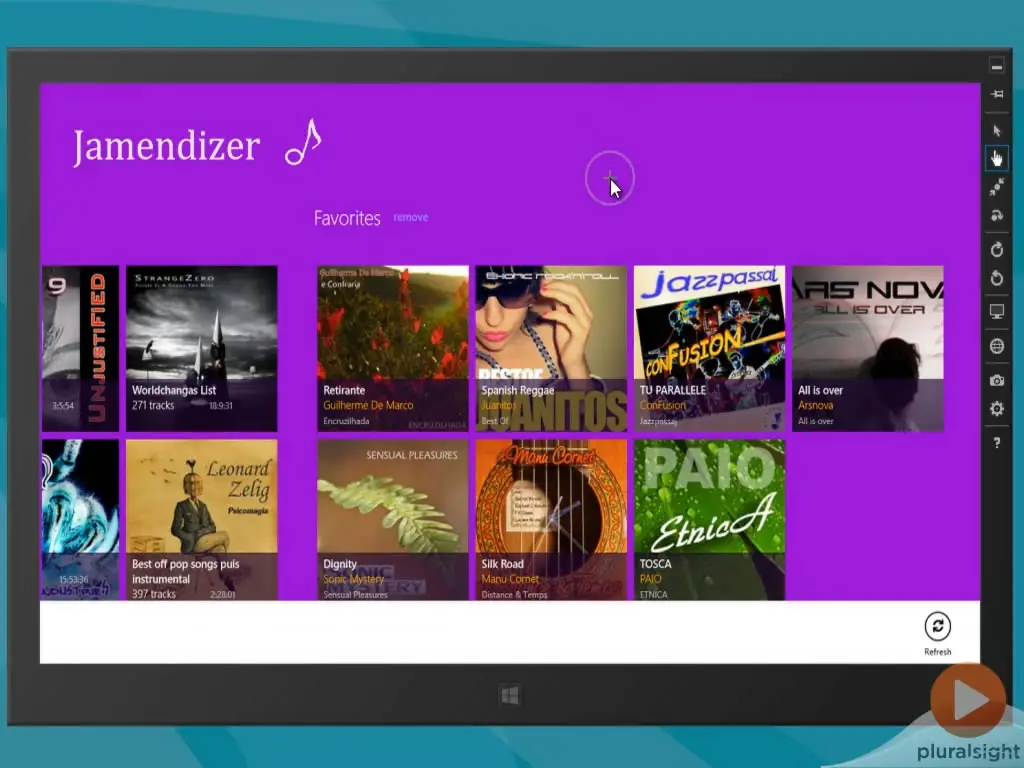Screen dimensions: 1024x768
Task: Open the Leonard Zelig pop songs playlist tile
Action: click(201, 519)
